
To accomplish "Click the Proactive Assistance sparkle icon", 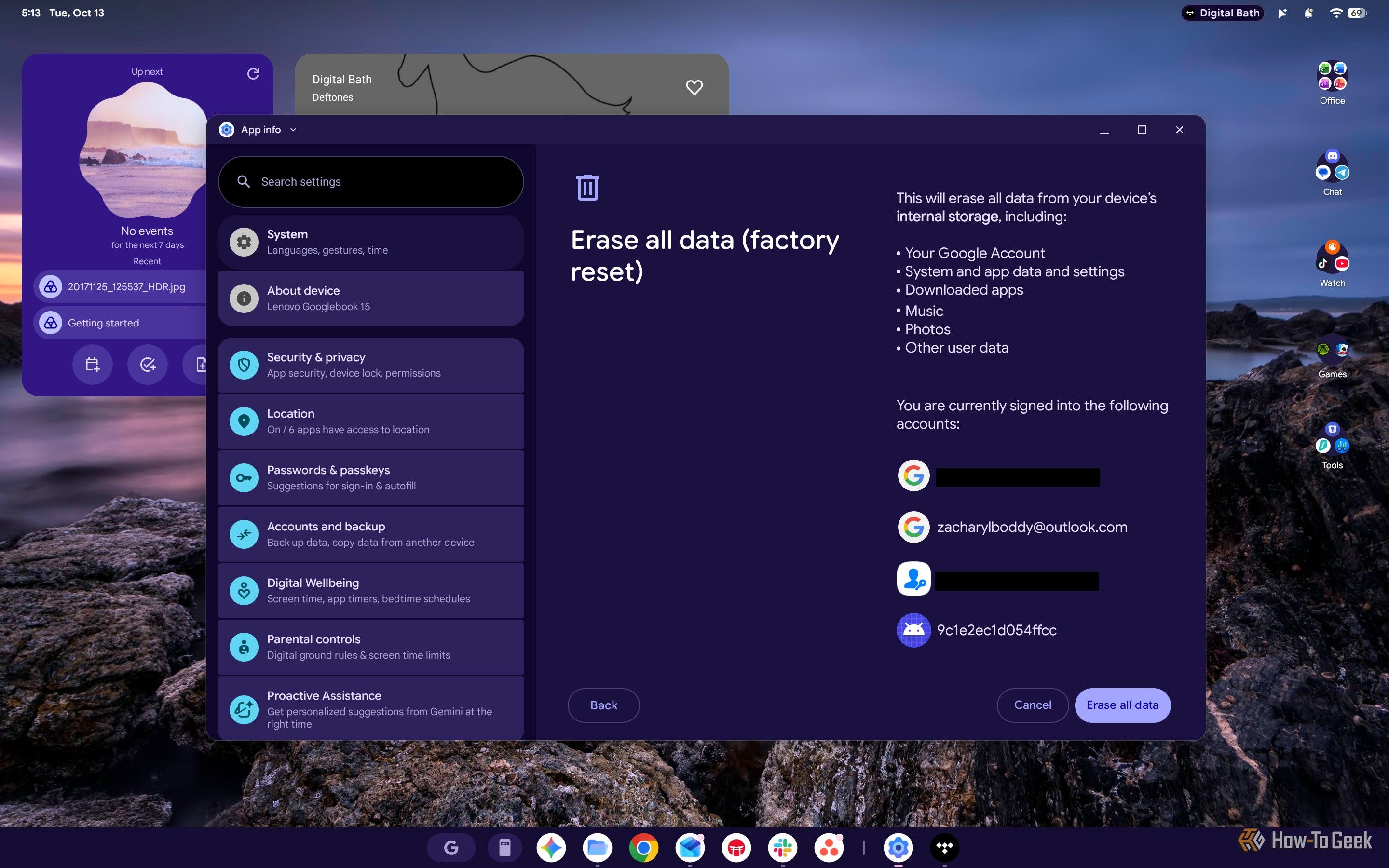I will pyautogui.click(x=244, y=709).
